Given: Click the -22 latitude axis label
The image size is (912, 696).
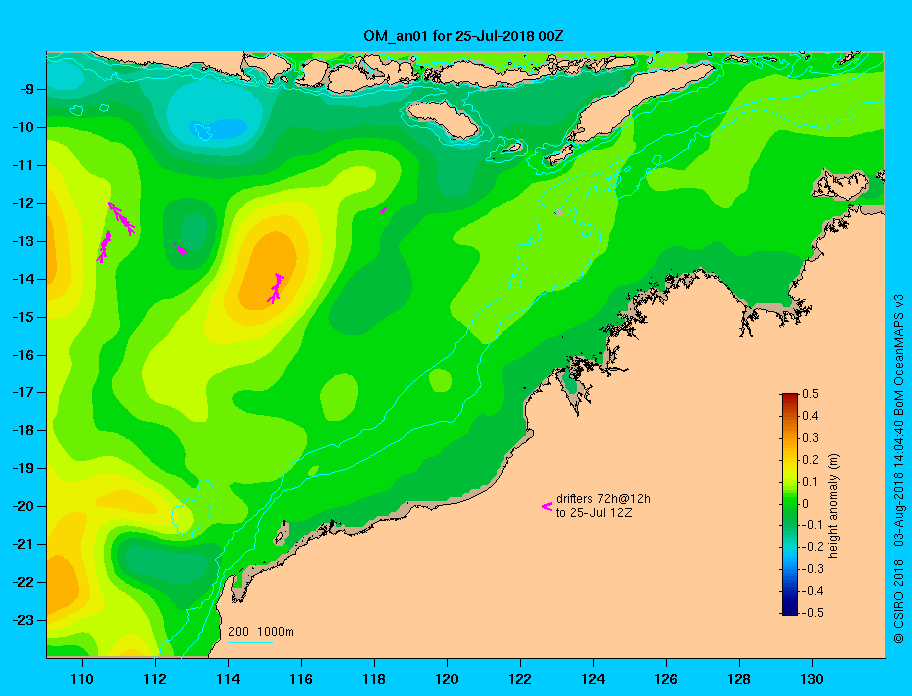Looking at the screenshot, I should [22, 583].
